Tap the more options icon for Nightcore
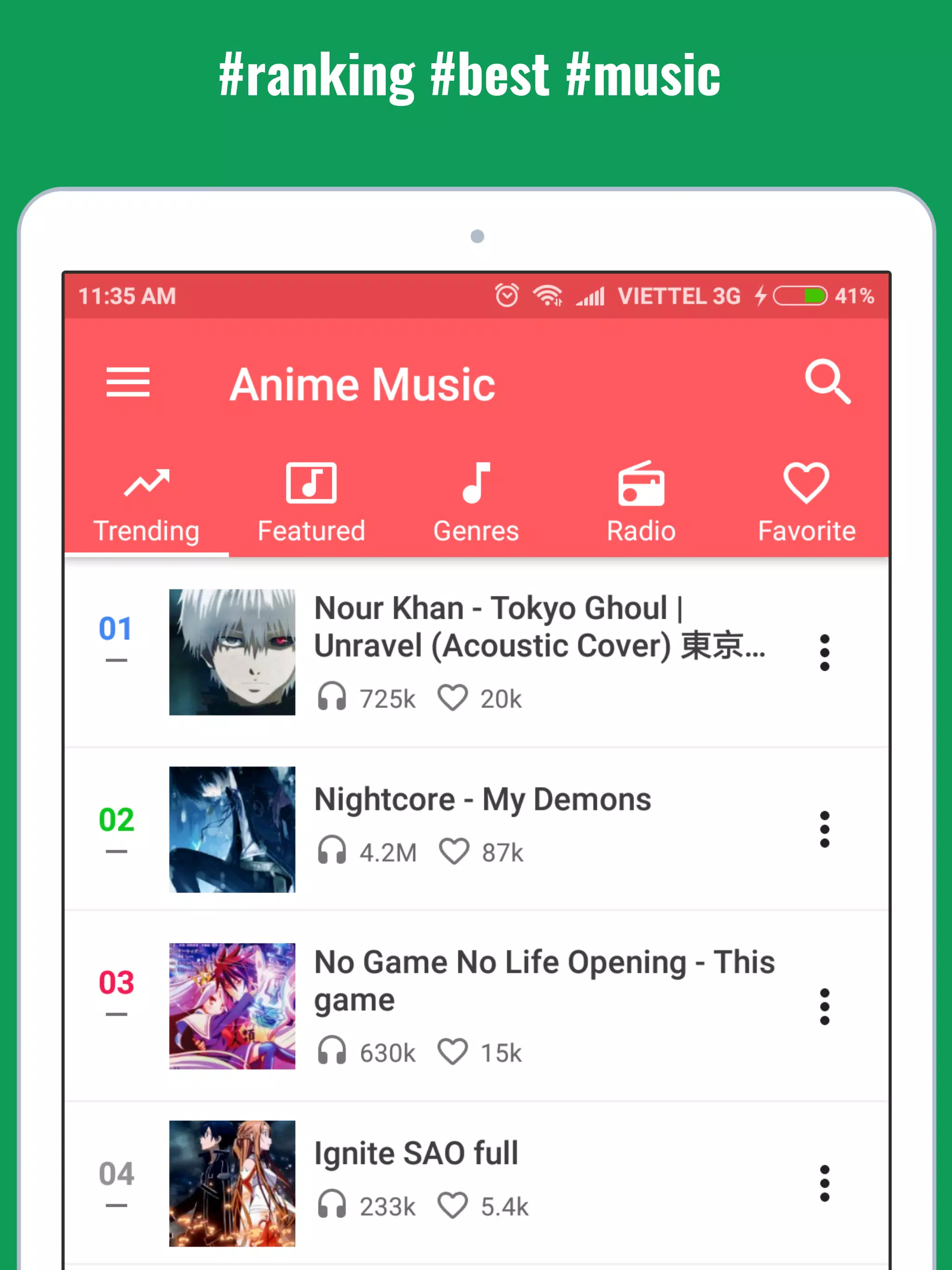This screenshot has height=1270, width=952. click(x=824, y=828)
